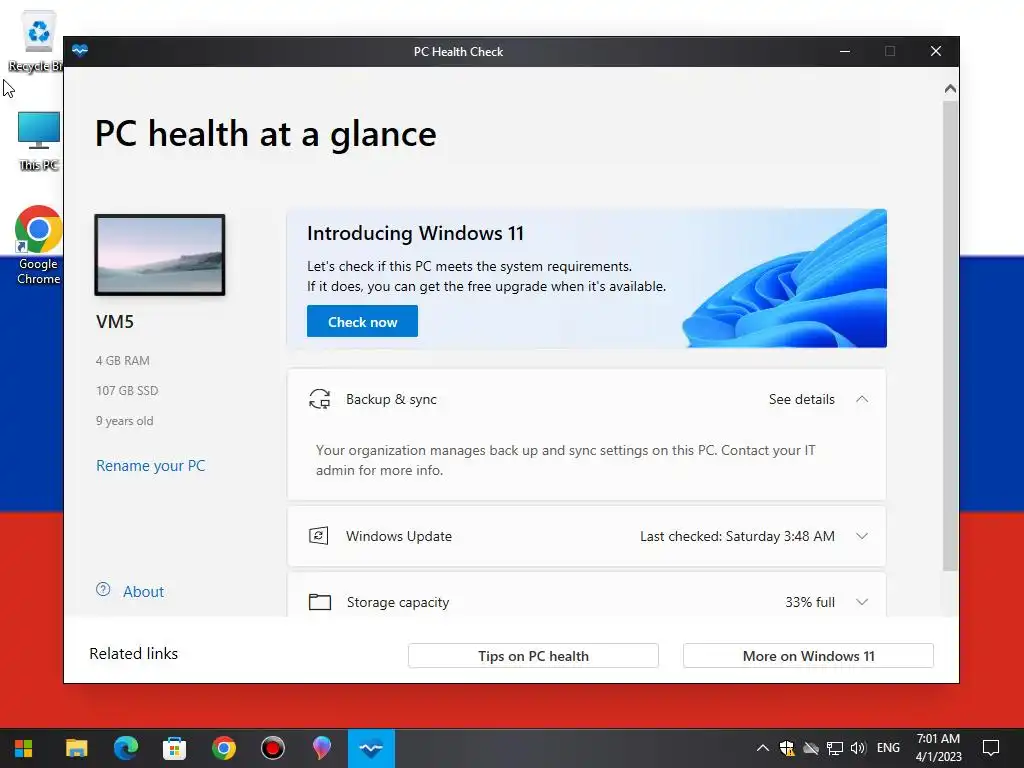This screenshot has width=1024, height=768.
Task: Launch Chrome from the taskbar
Action: 223,748
